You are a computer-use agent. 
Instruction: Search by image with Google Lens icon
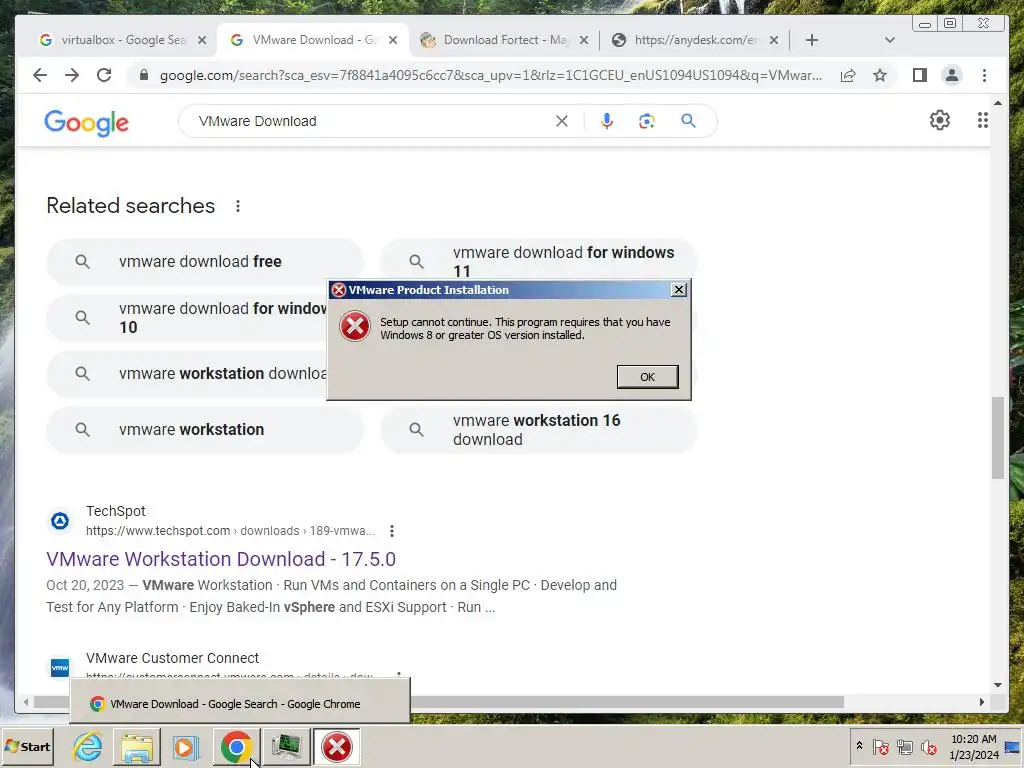(x=647, y=121)
